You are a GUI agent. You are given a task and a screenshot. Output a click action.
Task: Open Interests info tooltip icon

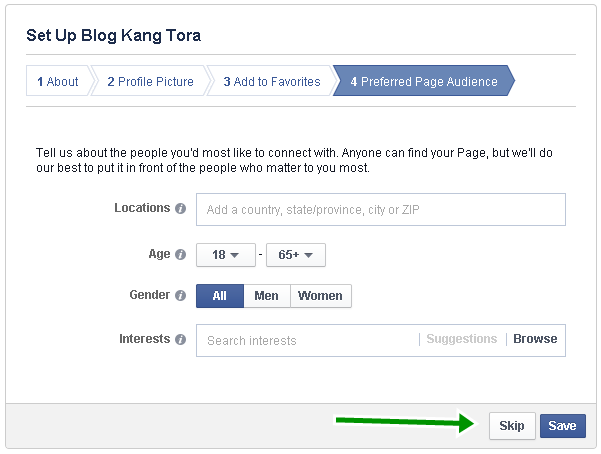click(x=181, y=339)
